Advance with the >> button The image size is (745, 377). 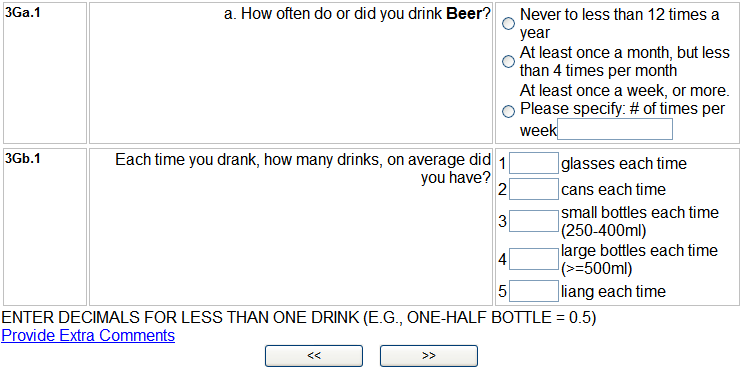429,356
